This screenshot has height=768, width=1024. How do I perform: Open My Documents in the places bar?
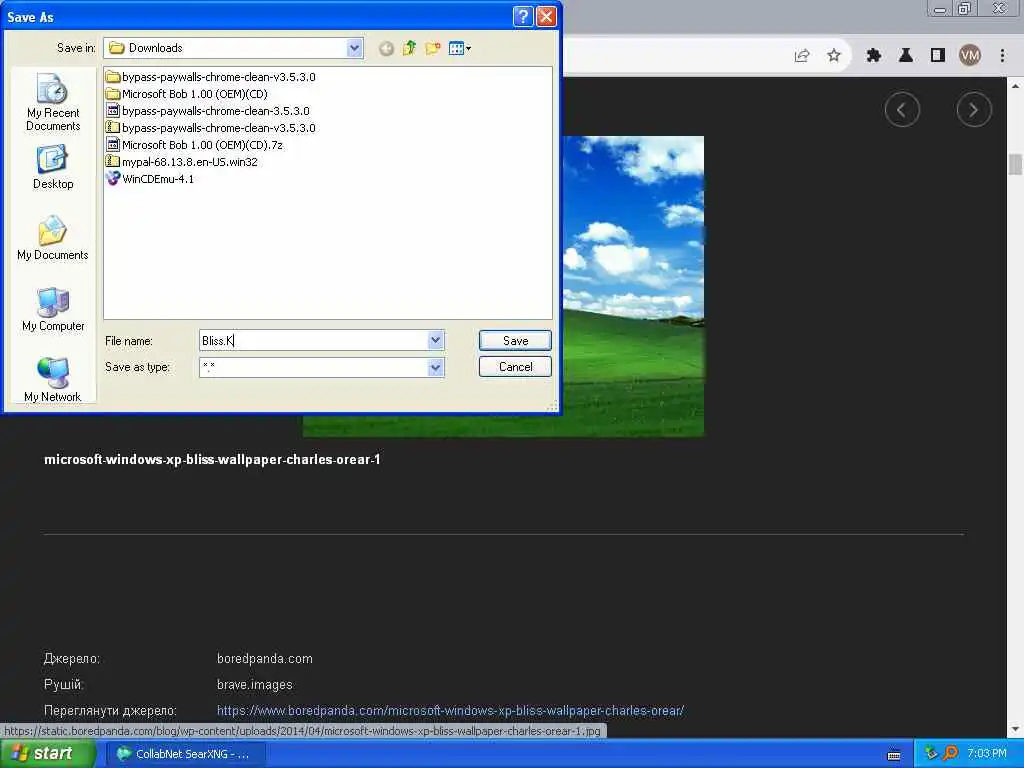point(53,238)
